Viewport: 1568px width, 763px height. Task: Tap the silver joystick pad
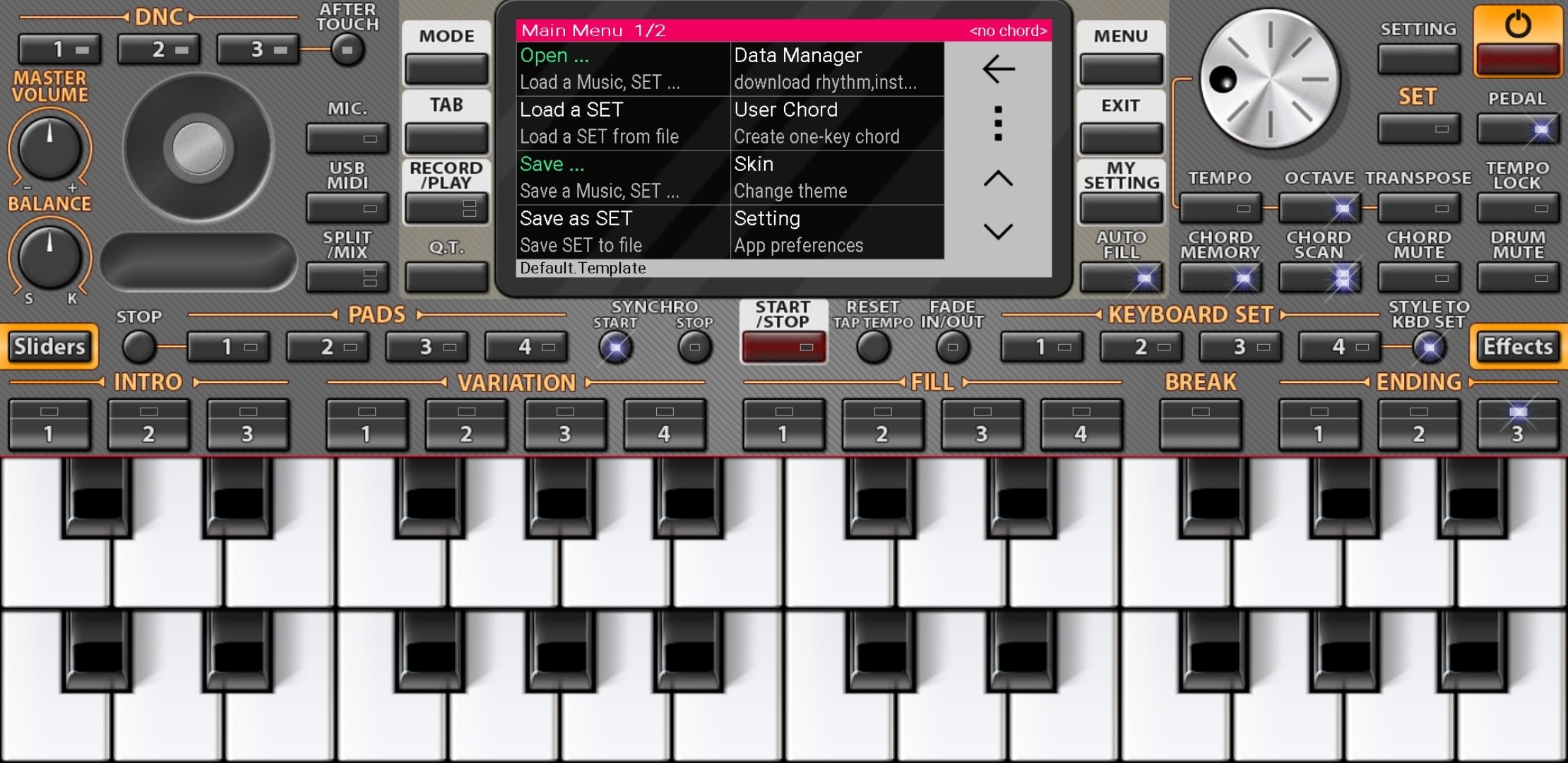coord(198,148)
